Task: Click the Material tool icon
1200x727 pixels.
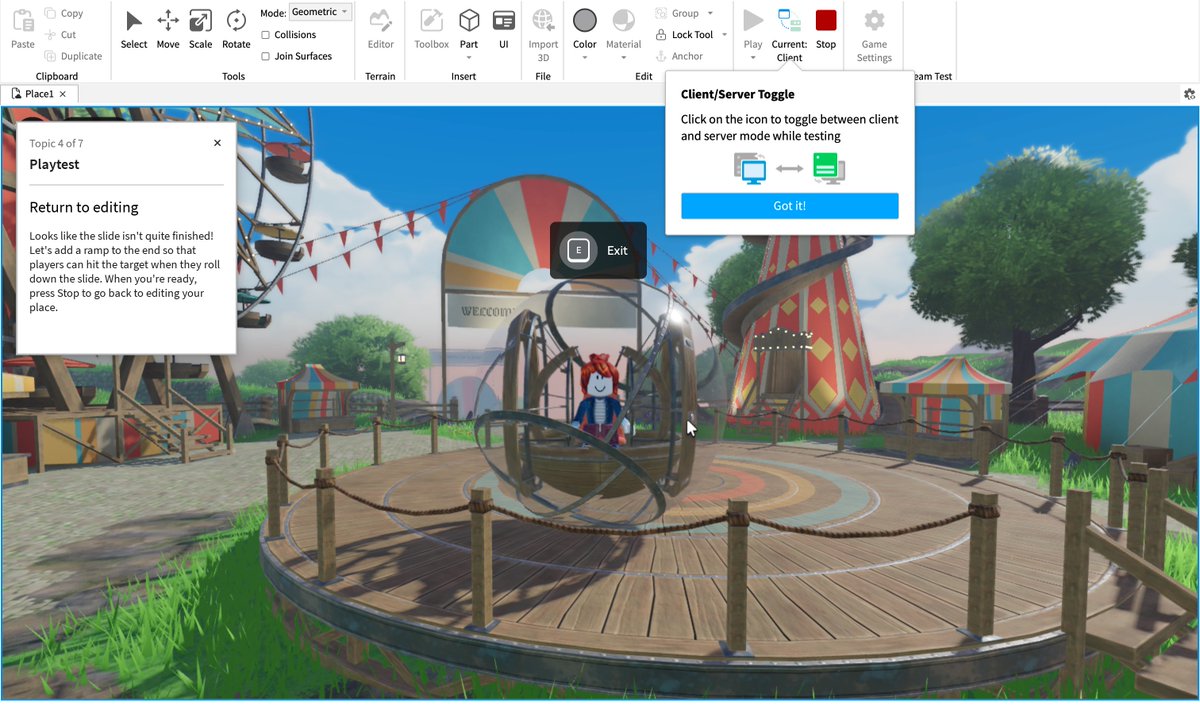Action: click(x=624, y=21)
